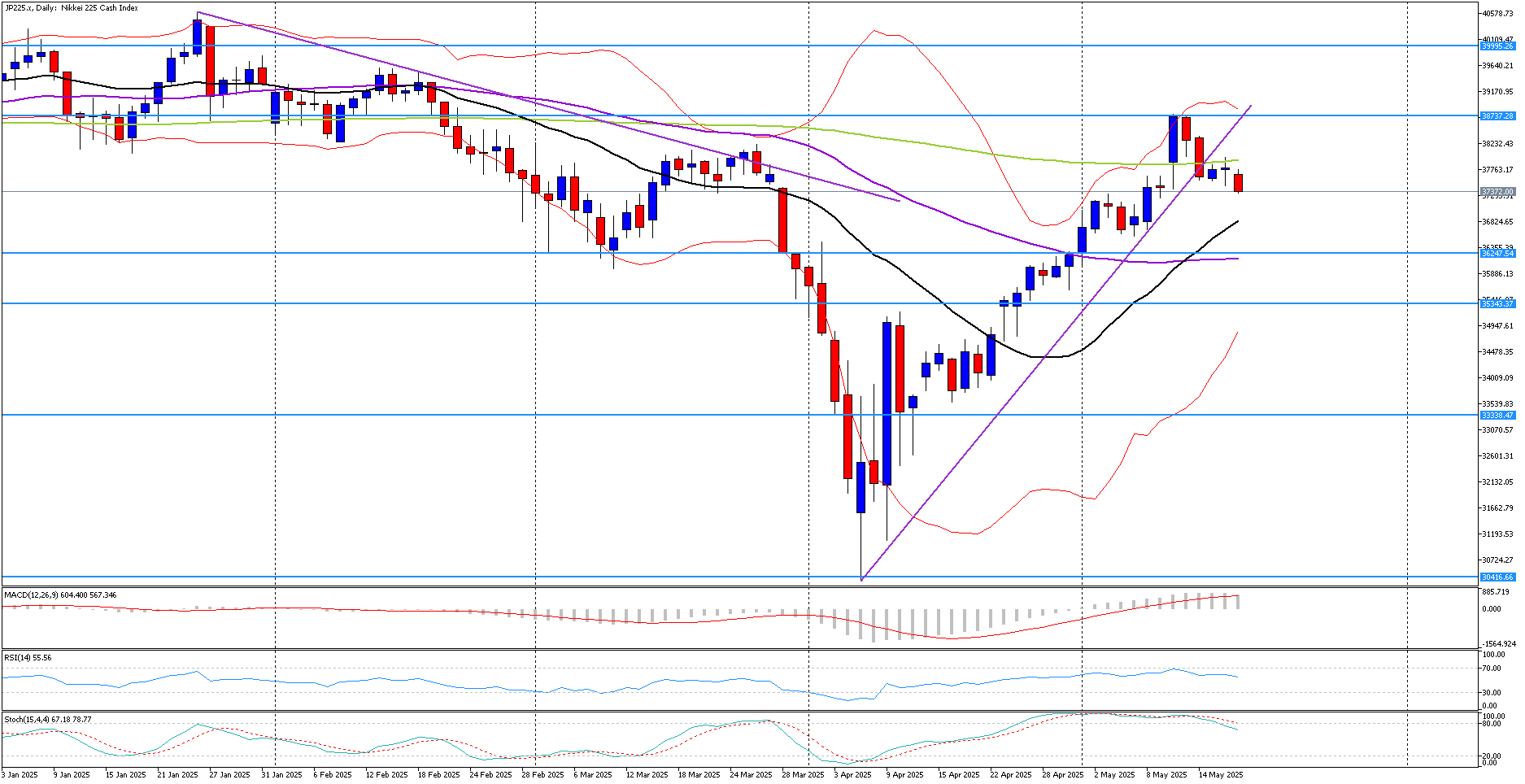Click the last red candlestick on chart
This screenshot has height=784, width=1525.
(1239, 183)
